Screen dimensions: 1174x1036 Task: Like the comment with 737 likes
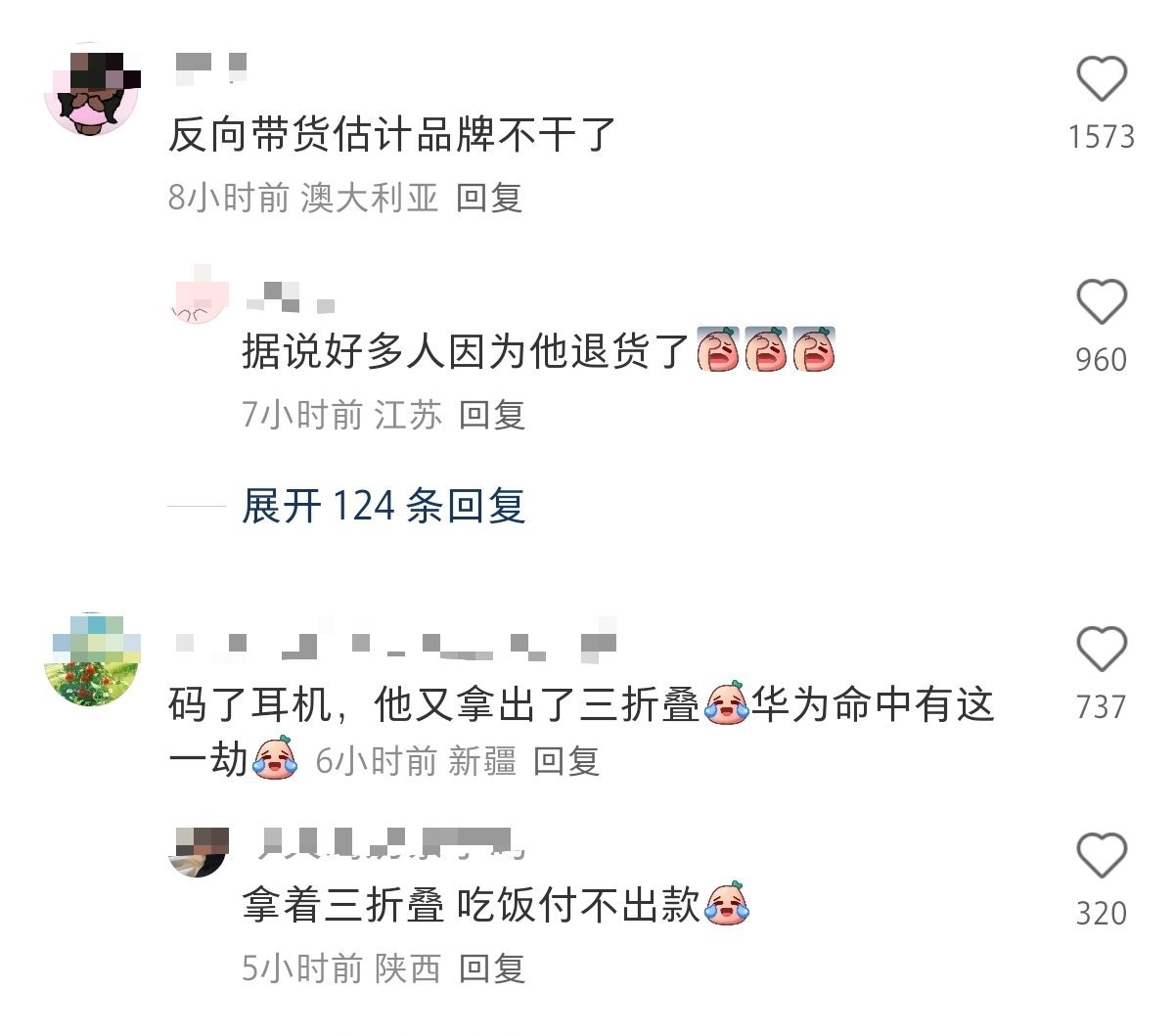[1102, 649]
